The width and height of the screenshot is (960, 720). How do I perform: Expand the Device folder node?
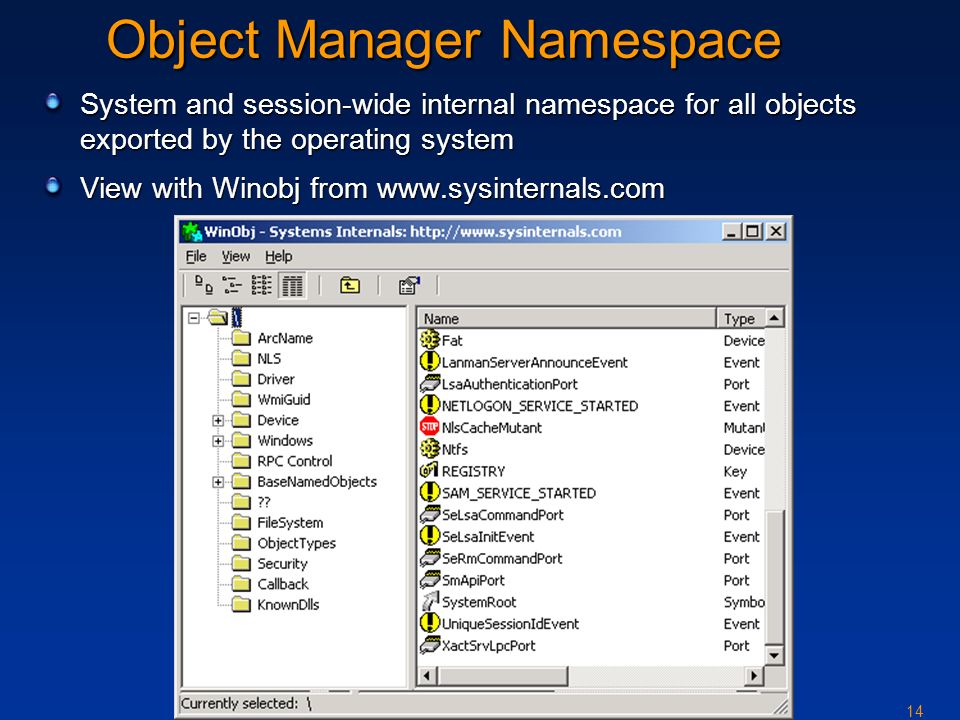[x=218, y=420]
